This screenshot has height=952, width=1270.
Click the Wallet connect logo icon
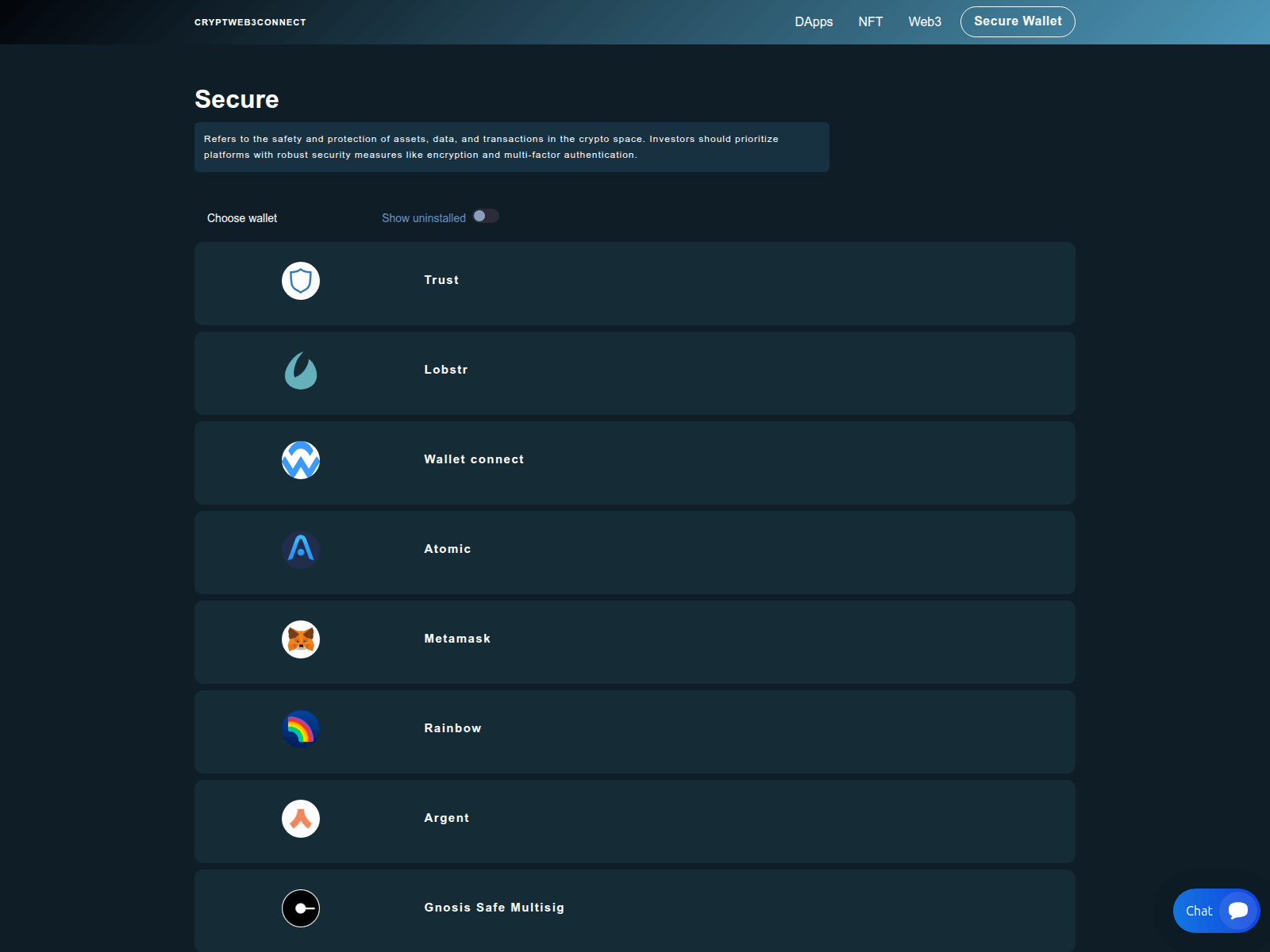301,460
